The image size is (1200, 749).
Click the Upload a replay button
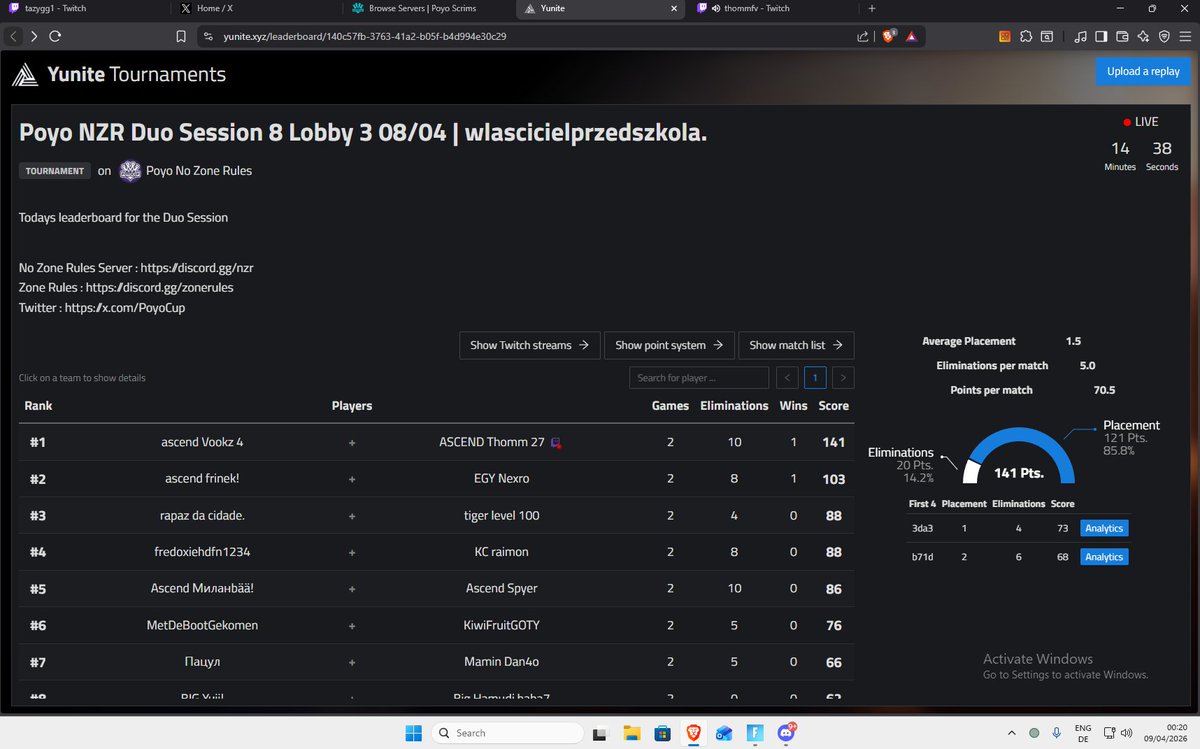point(1143,71)
